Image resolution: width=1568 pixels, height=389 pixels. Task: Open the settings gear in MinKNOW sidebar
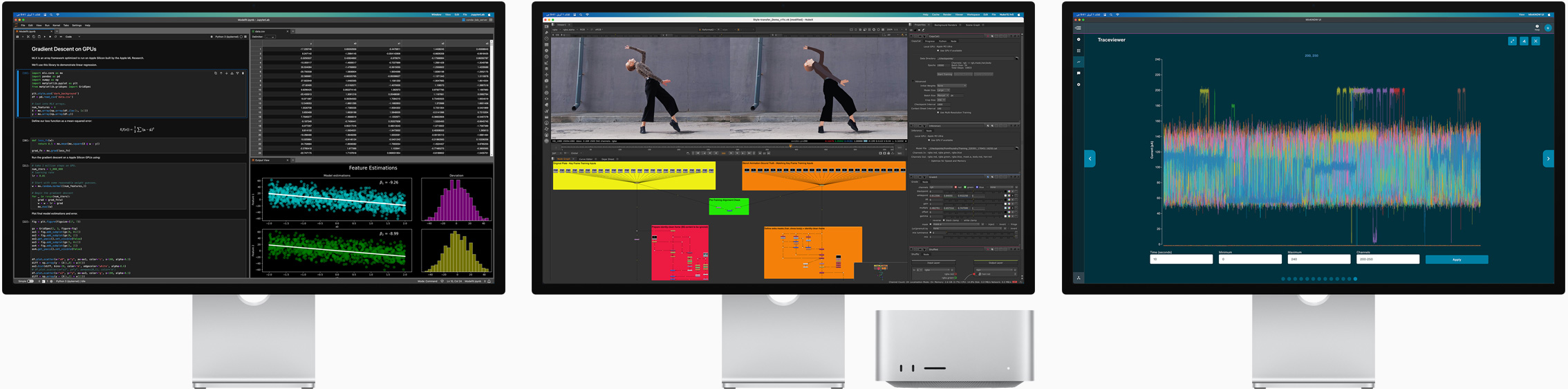[1079, 84]
